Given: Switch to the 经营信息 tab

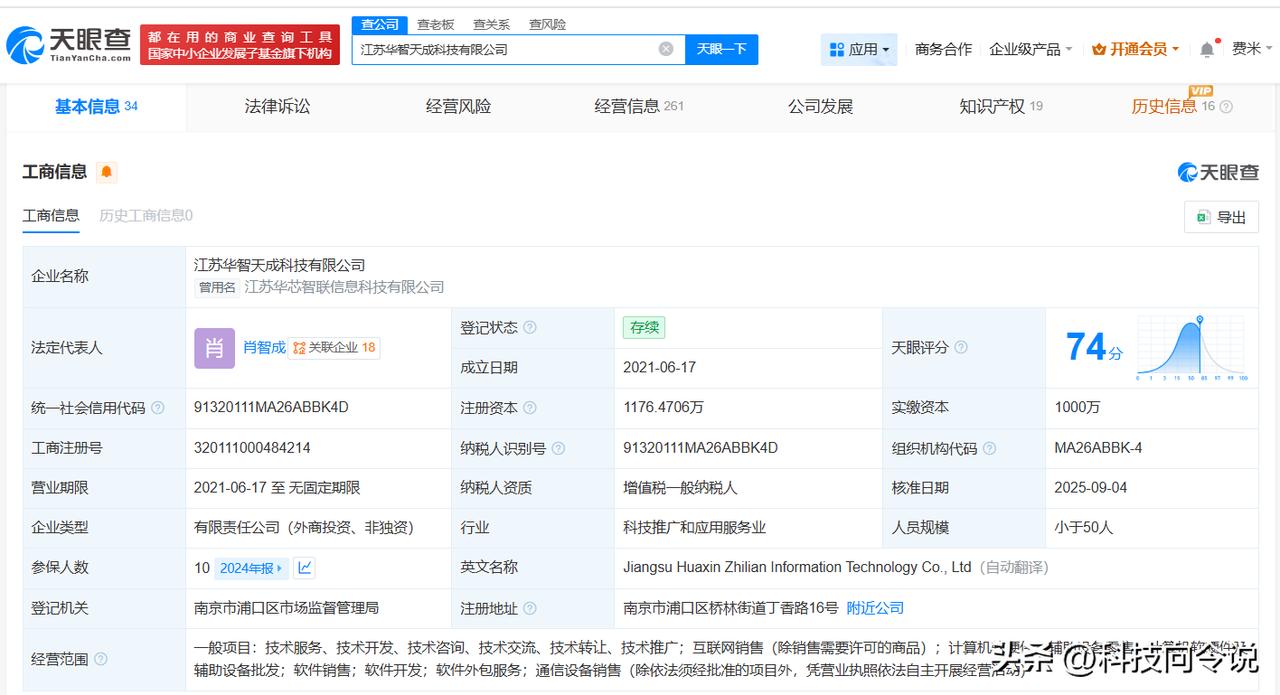Looking at the screenshot, I should 639,107.
